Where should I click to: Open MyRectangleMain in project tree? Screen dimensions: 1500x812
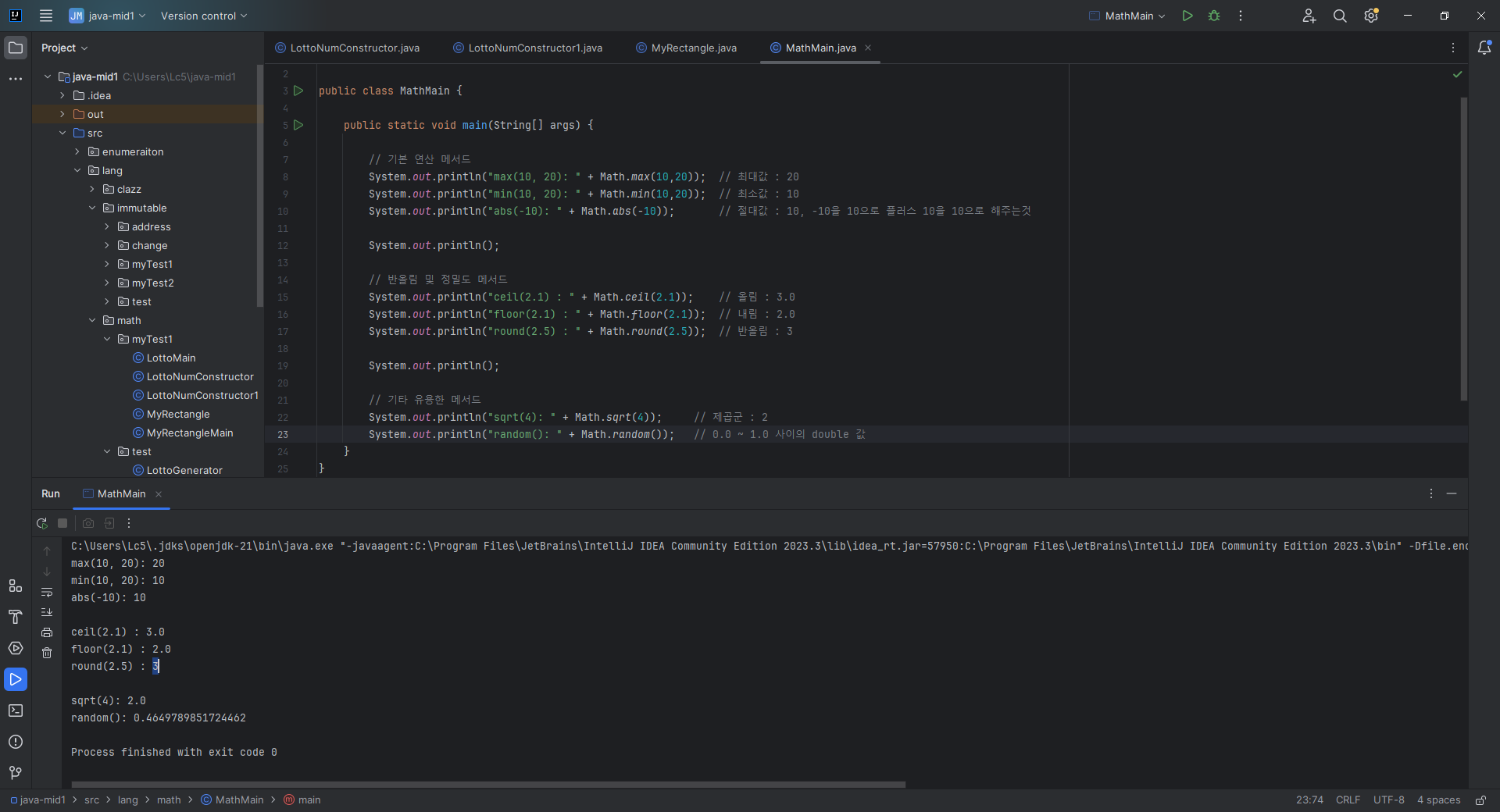click(183, 433)
